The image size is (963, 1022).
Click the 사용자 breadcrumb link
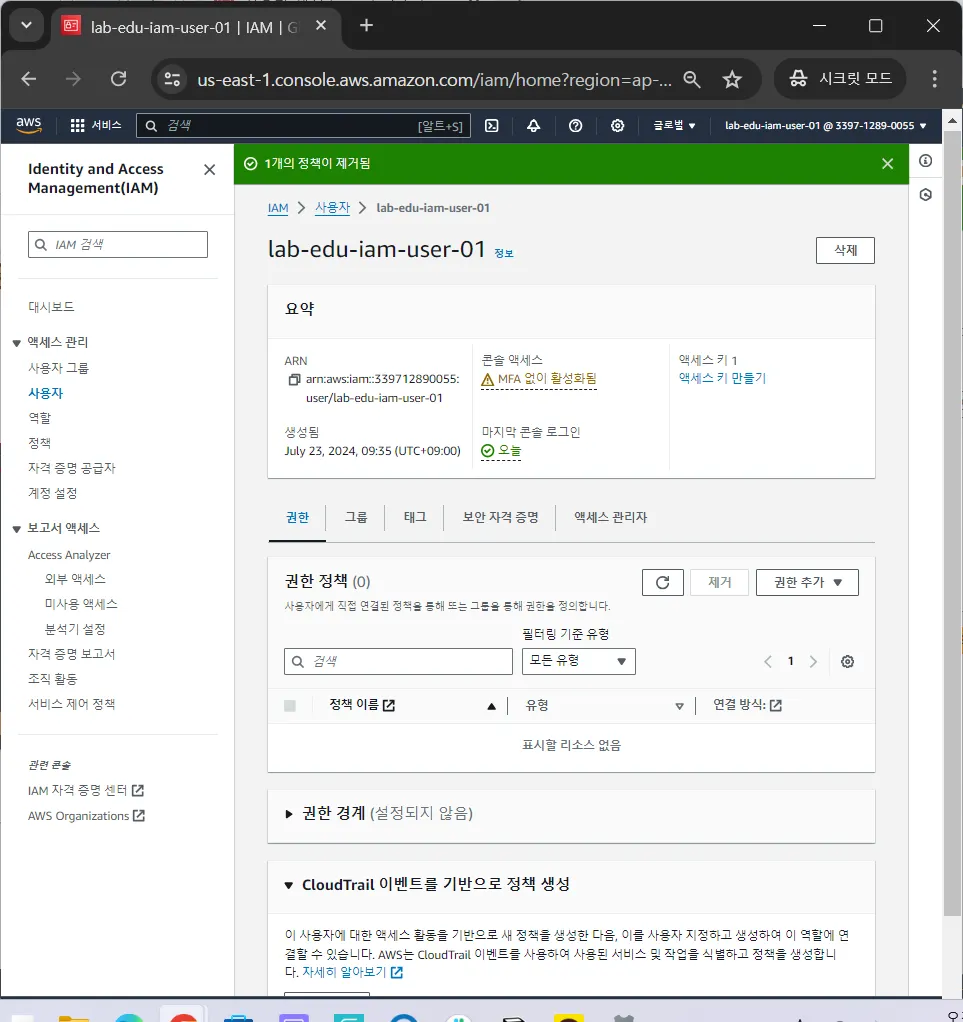click(x=333, y=208)
